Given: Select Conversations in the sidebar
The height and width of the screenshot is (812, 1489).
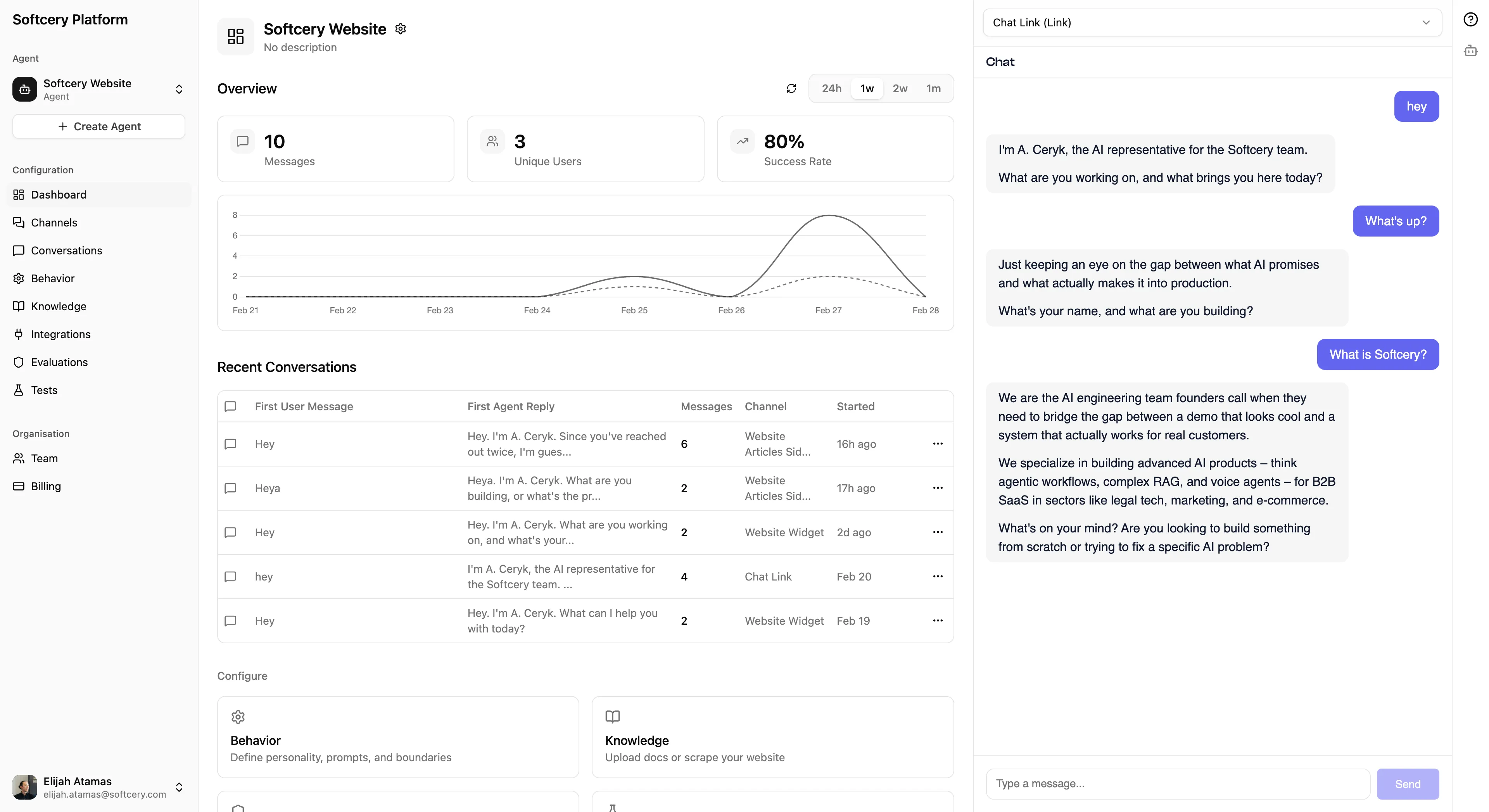Looking at the screenshot, I should pos(66,250).
